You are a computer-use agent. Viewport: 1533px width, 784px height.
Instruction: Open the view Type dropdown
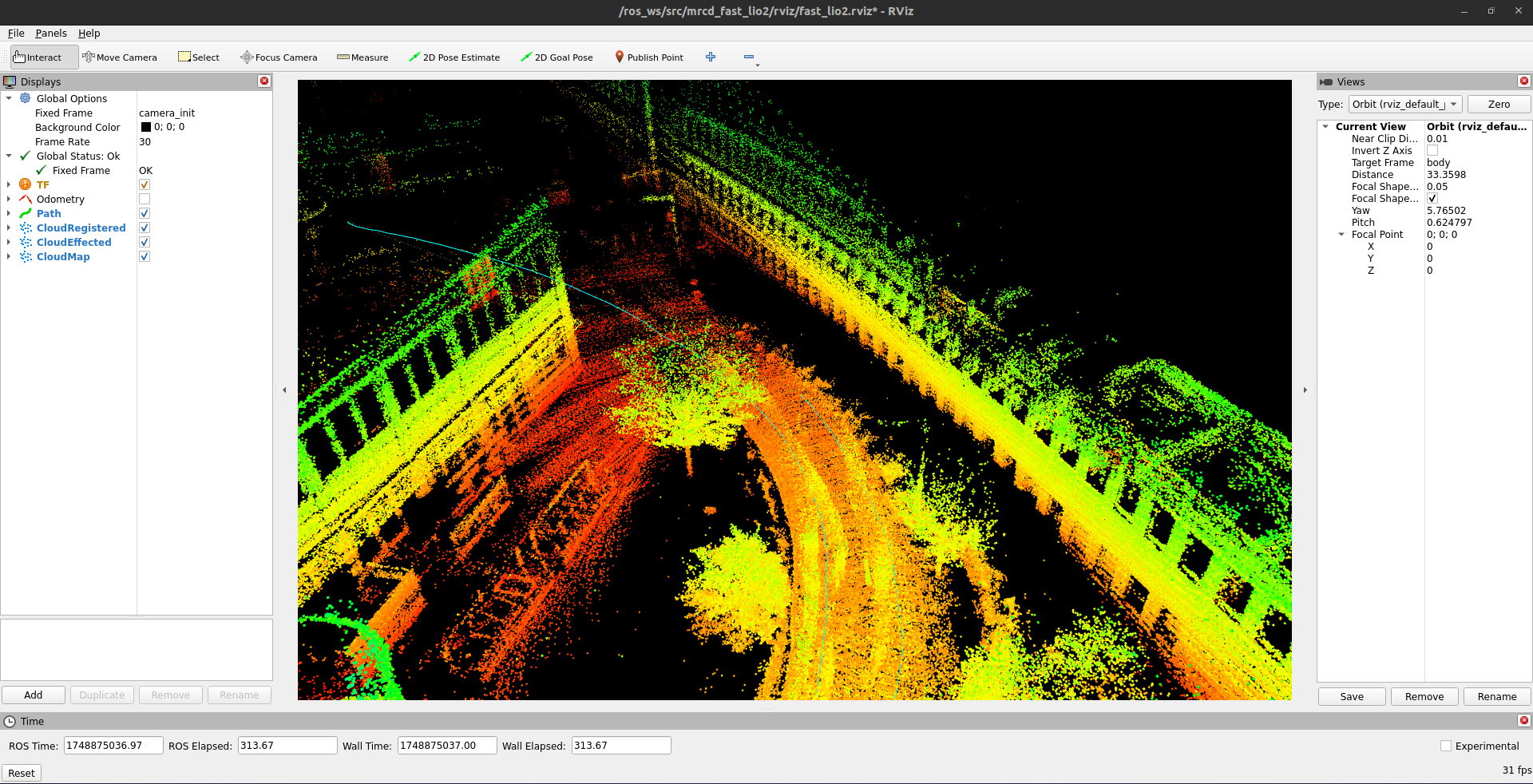point(1405,105)
